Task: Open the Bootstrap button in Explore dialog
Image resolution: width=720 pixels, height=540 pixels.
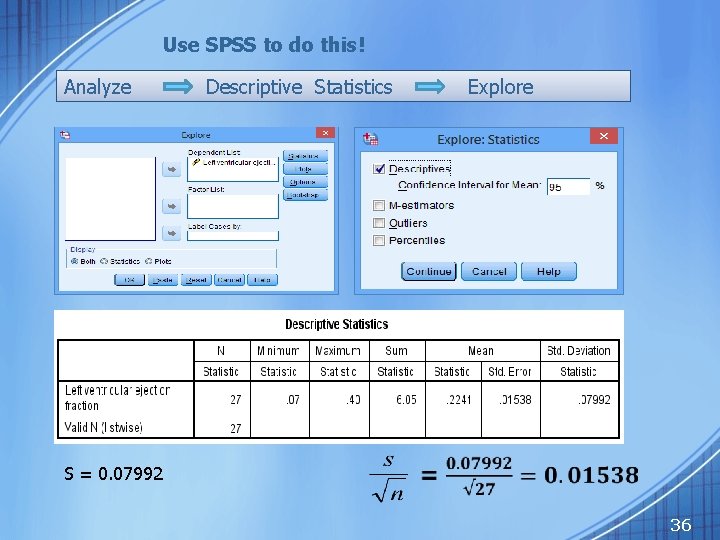Action: (x=305, y=195)
